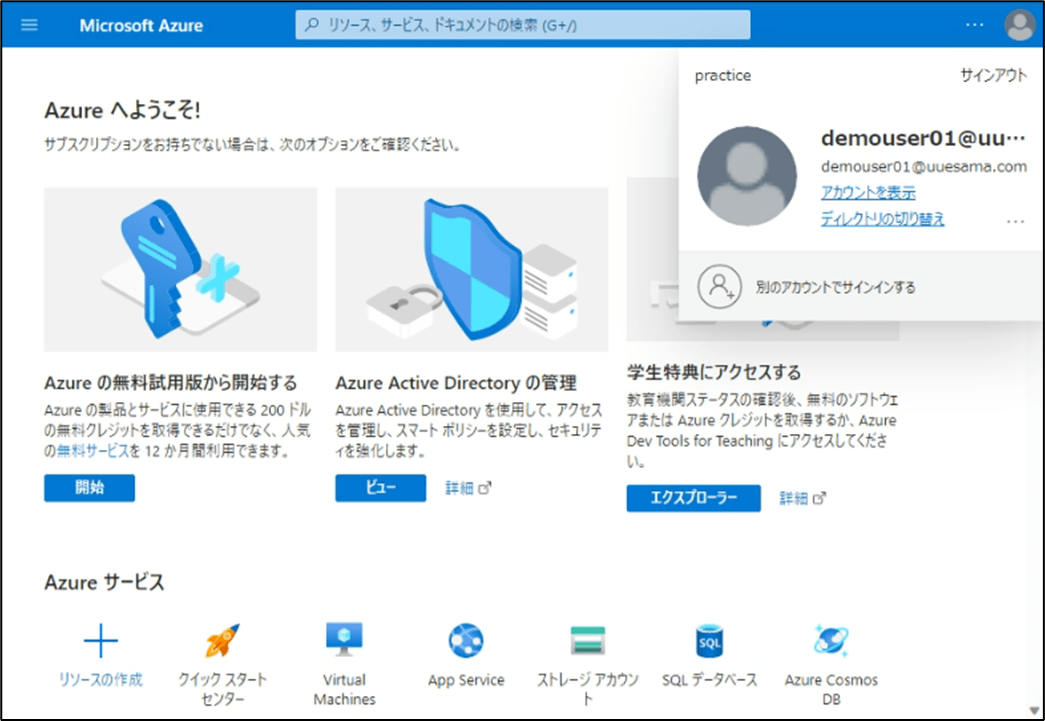Click the external link icon next to ビュー's 詳細
Viewport: 1045px width, 721px height.
[485, 488]
